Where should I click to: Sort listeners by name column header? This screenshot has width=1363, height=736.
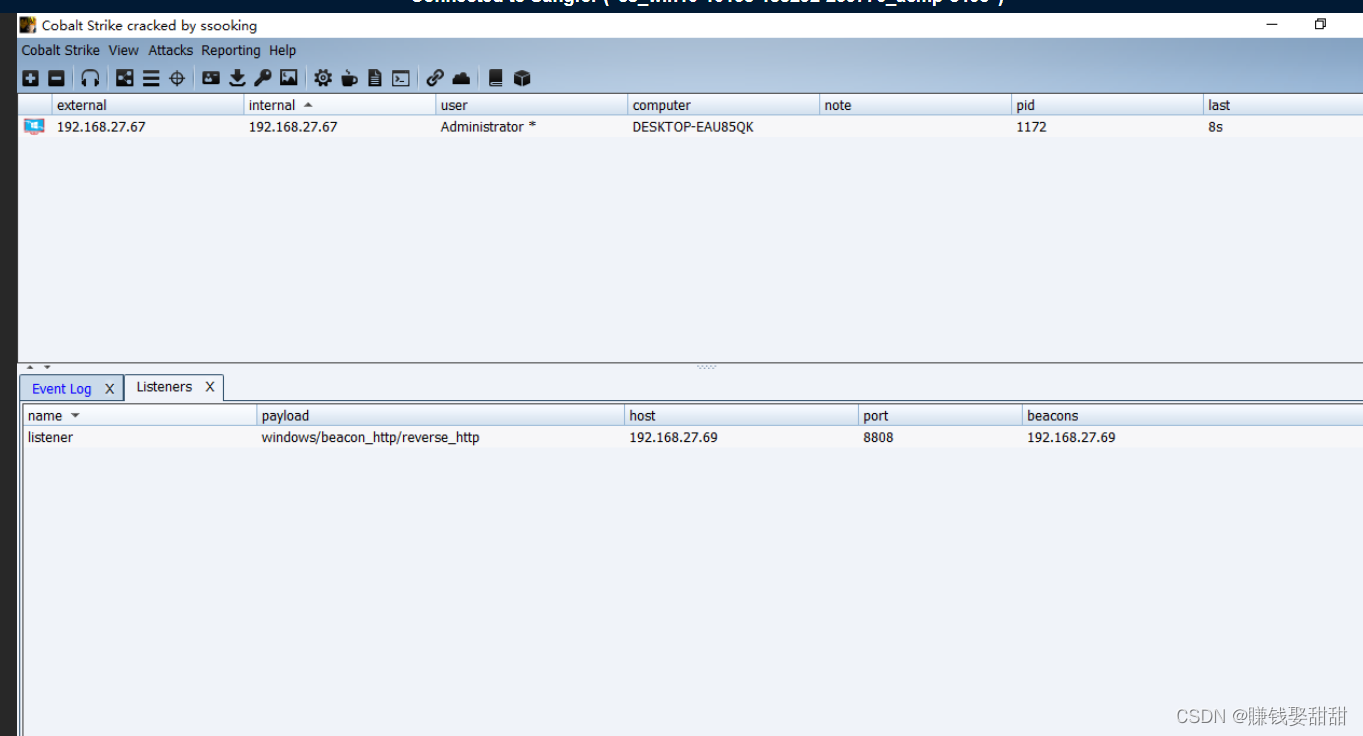[140, 416]
